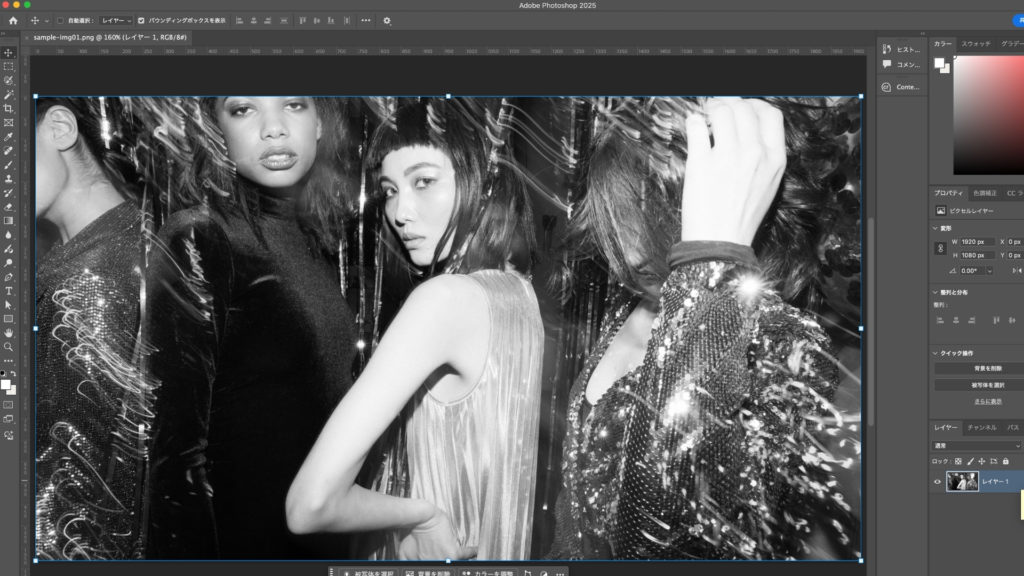Toggle the width-height link constraint icon
1024x576 pixels.
pos(940,248)
